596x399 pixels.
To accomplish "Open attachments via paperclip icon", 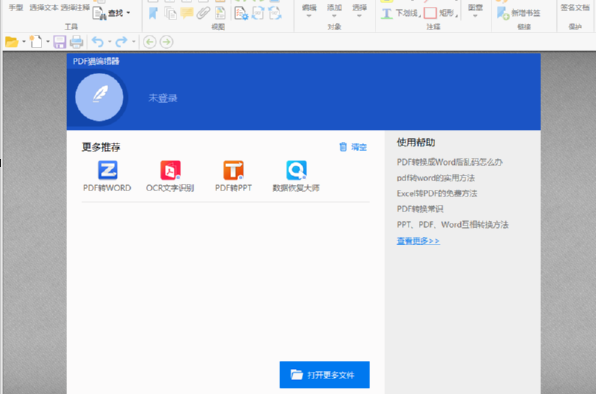I will coord(203,13).
